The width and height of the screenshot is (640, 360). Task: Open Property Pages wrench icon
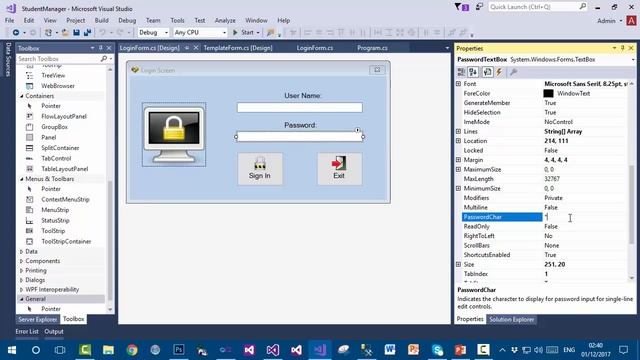(513, 72)
